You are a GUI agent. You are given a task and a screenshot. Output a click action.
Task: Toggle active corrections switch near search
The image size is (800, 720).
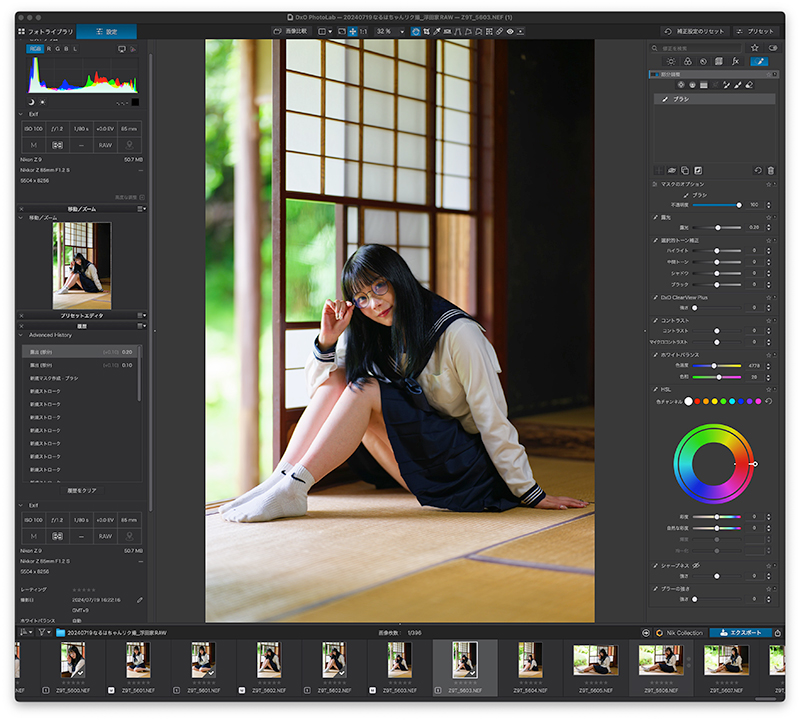773,48
